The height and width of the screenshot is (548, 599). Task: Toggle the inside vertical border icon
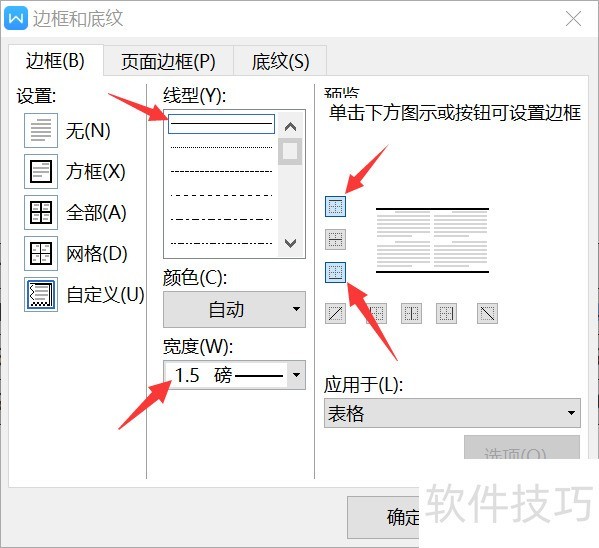[x=411, y=313]
